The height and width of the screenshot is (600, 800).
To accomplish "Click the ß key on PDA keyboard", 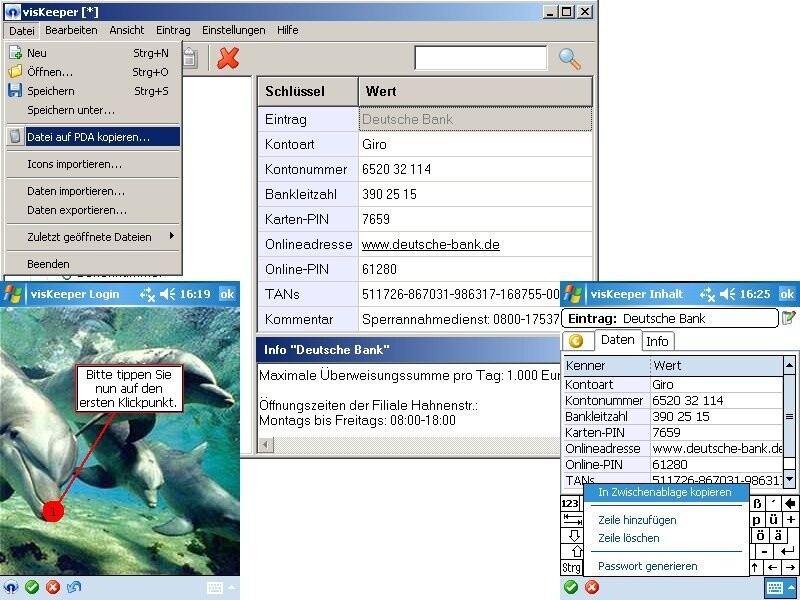I will tap(757, 504).
